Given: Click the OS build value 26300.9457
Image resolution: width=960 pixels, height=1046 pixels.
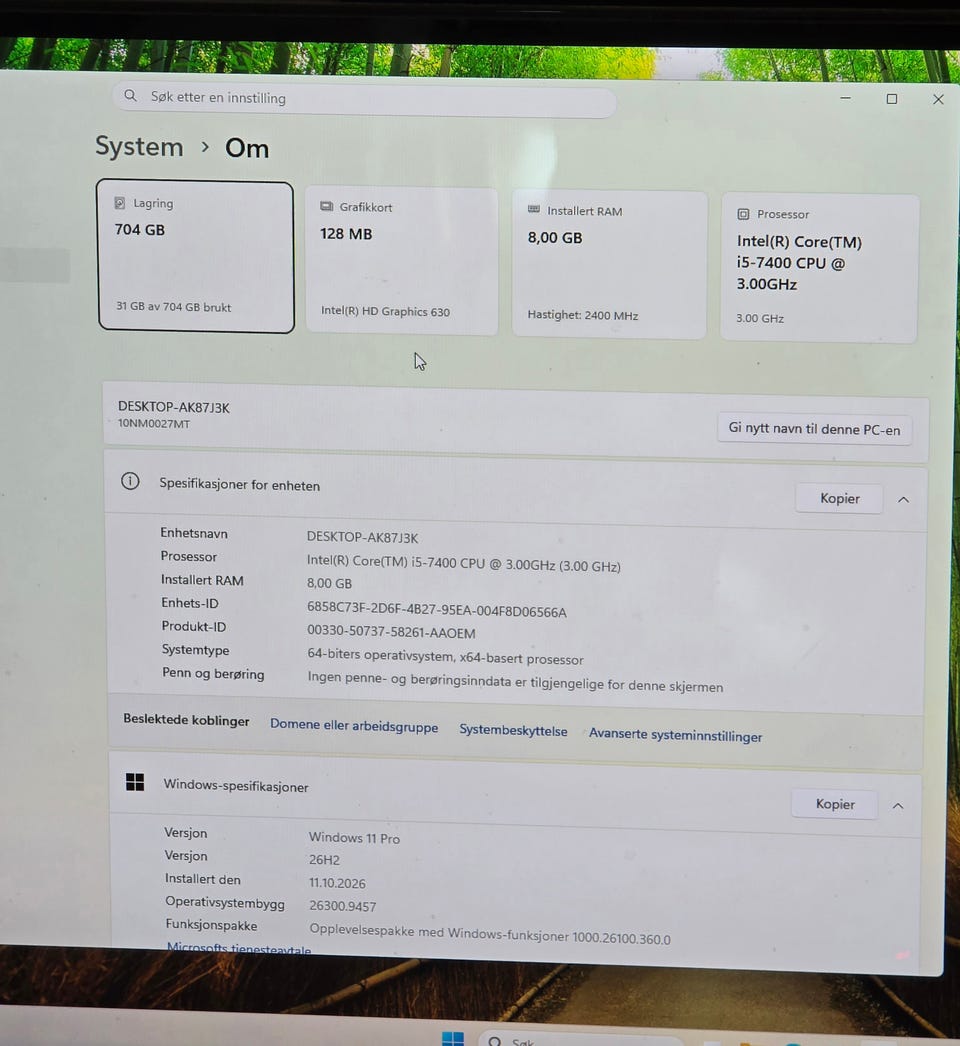Looking at the screenshot, I should (x=343, y=906).
